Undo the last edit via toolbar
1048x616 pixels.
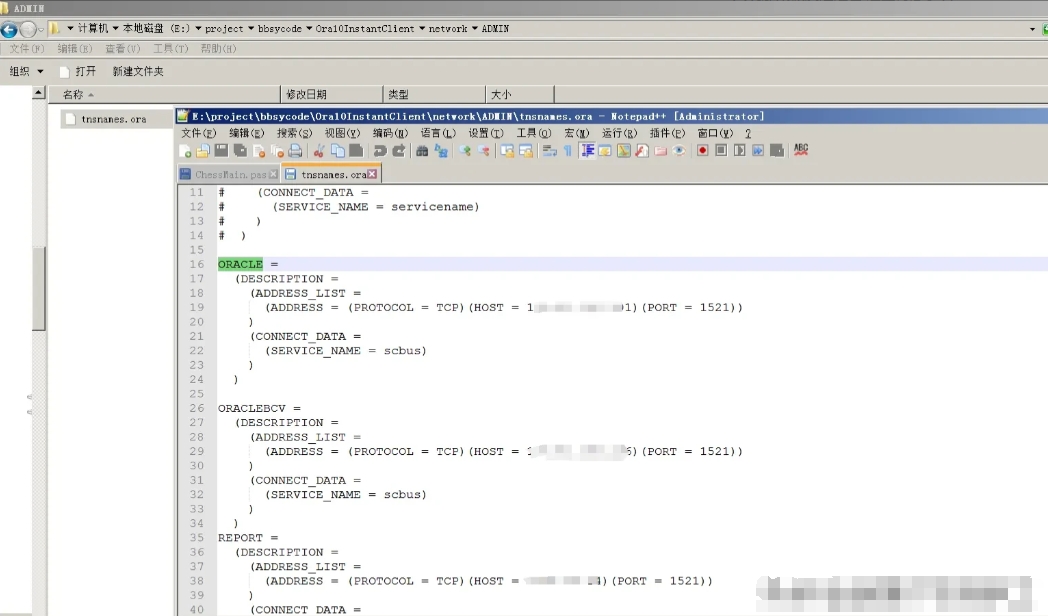point(380,151)
